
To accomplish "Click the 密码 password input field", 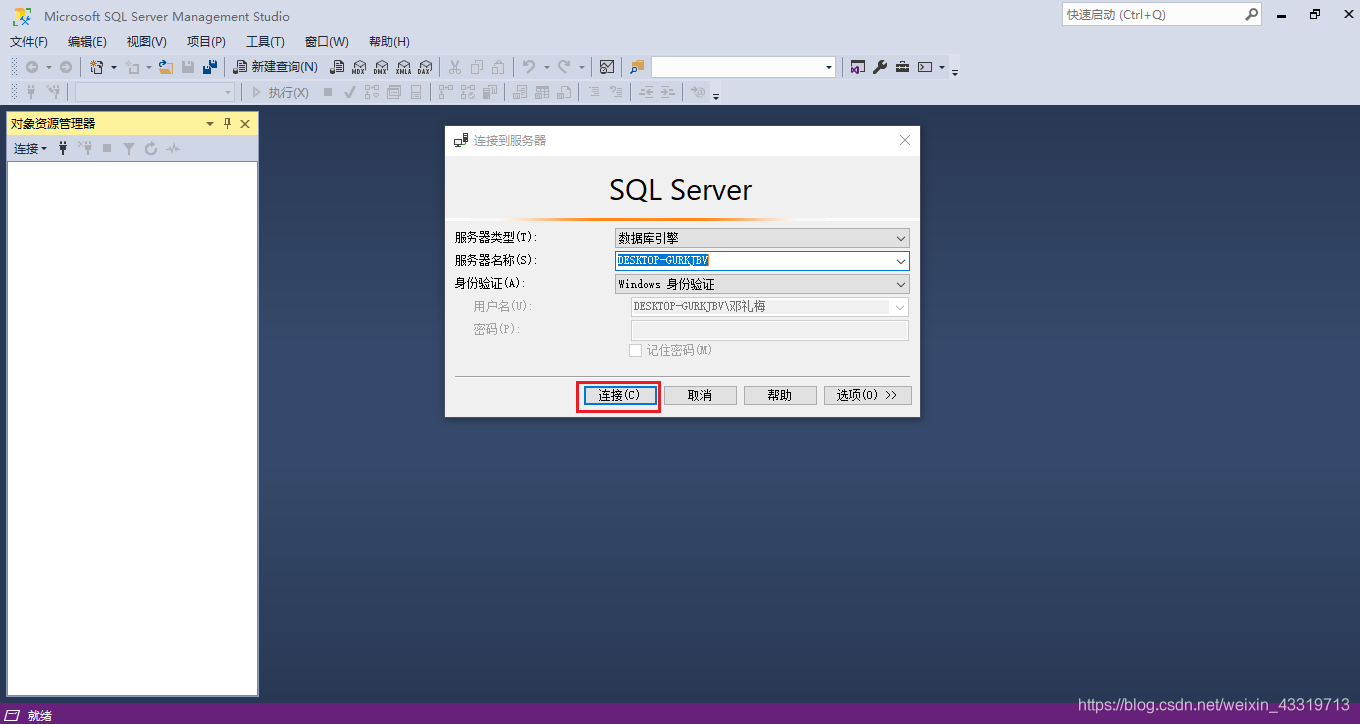I will point(770,330).
